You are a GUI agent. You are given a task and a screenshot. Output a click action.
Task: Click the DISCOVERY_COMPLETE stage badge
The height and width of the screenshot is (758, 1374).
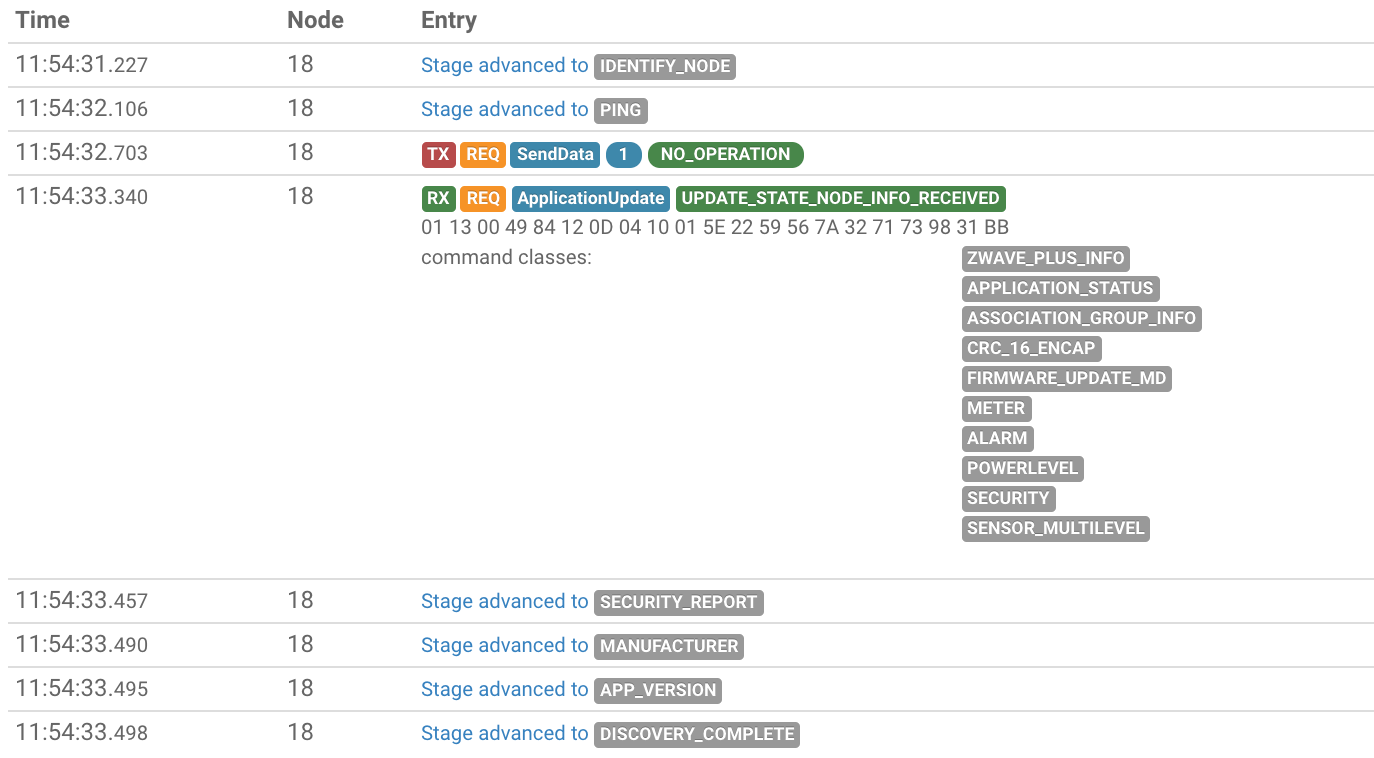pyautogui.click(x=697, y=734)
